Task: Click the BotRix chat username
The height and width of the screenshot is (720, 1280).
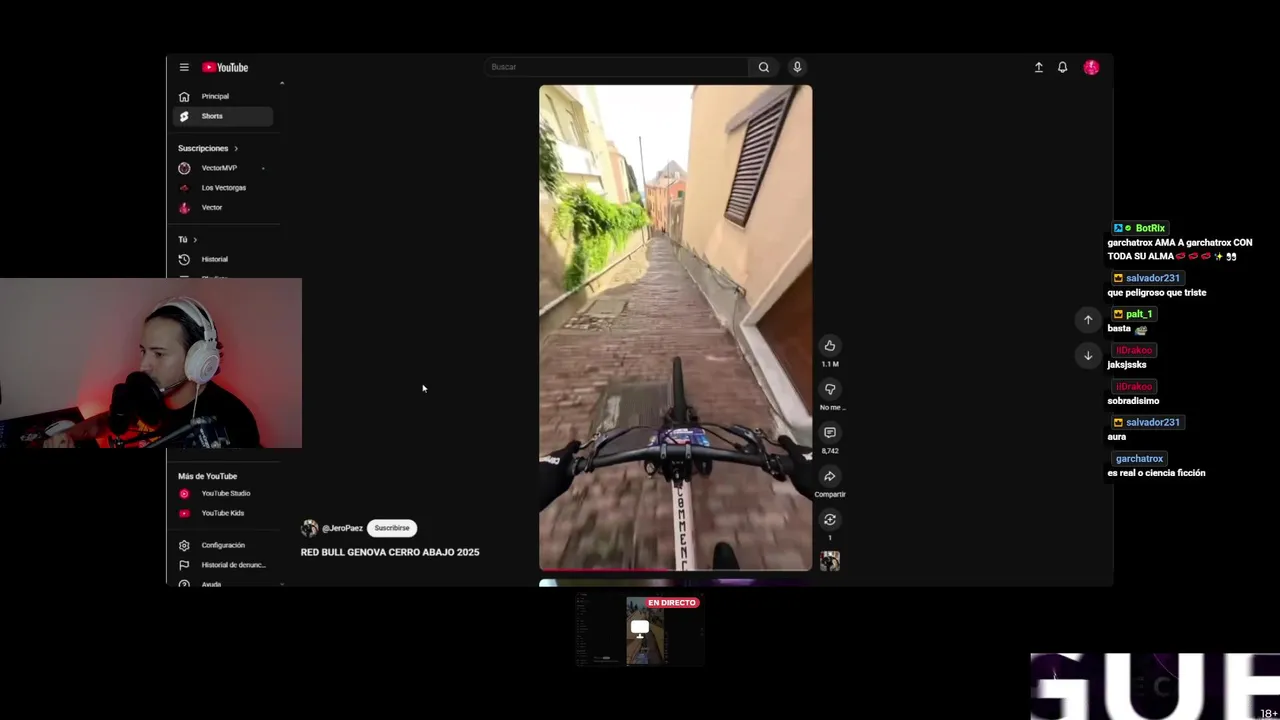Action: pos(1150,228)
